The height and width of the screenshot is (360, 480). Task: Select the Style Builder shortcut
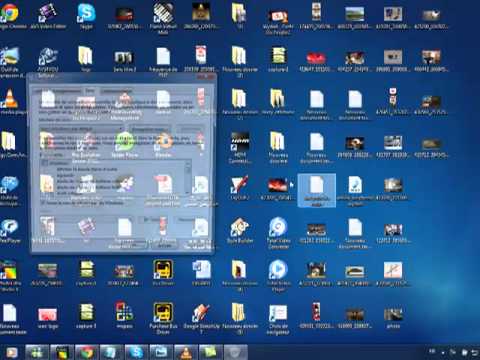[x=240, y=230]
